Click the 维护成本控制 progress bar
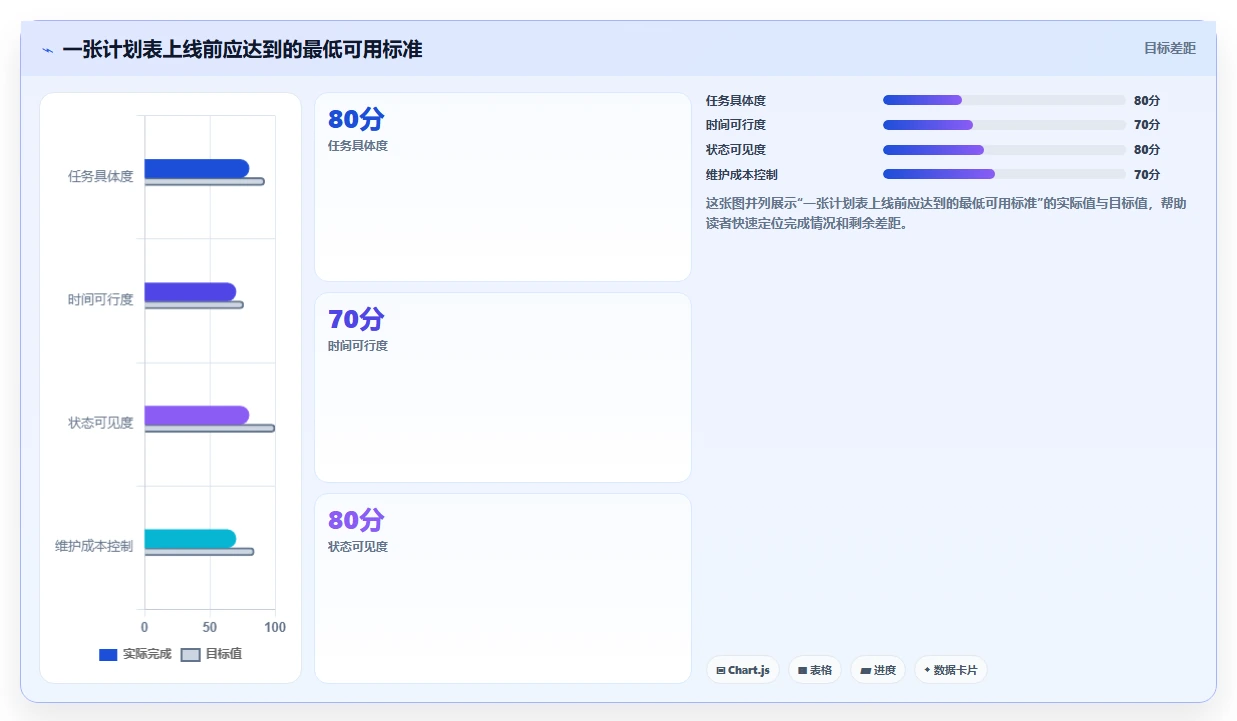Screen dimensions: 1237x721 (x=1004, y=174)
